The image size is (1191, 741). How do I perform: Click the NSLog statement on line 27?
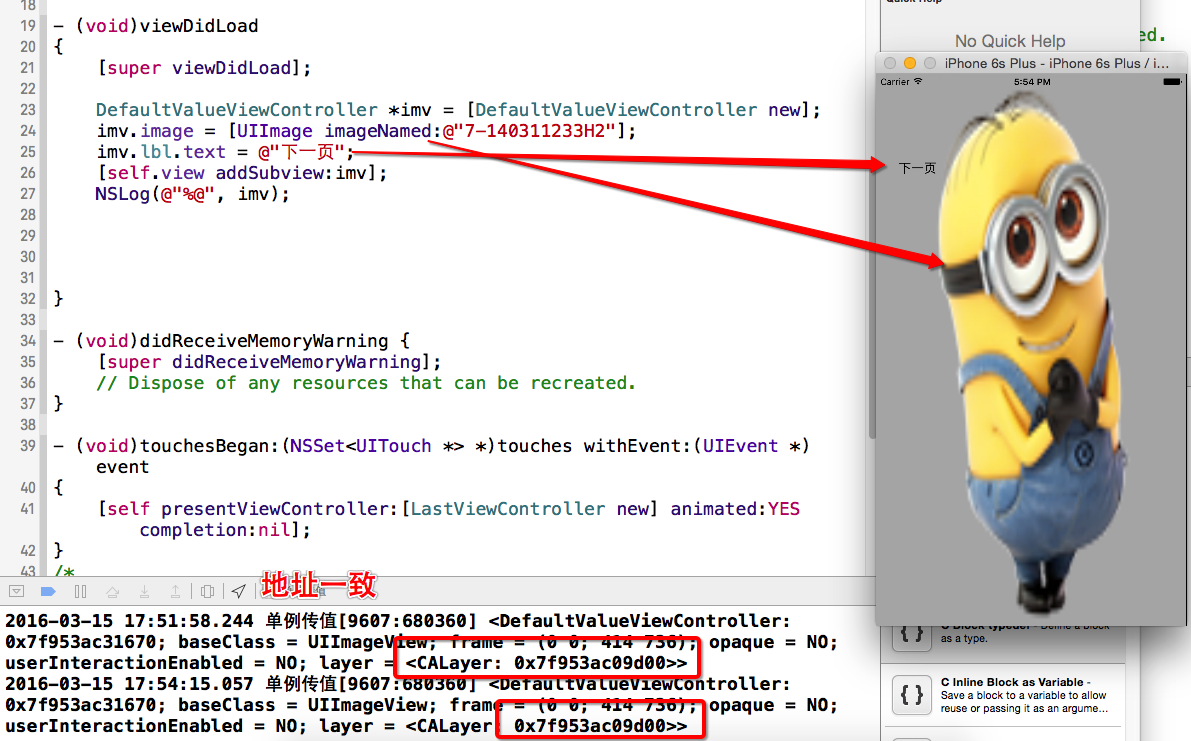pyautogui.click(x=192, y=194)
